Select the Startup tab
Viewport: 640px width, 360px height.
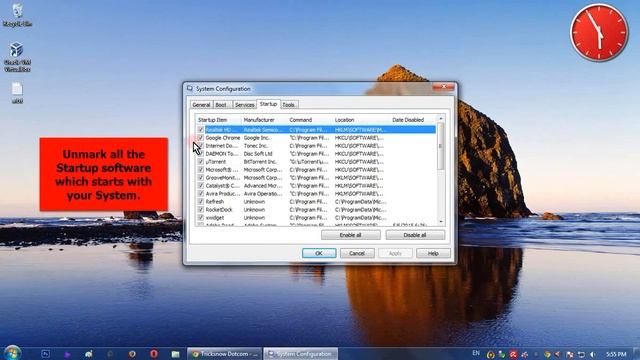coord(268,104)
